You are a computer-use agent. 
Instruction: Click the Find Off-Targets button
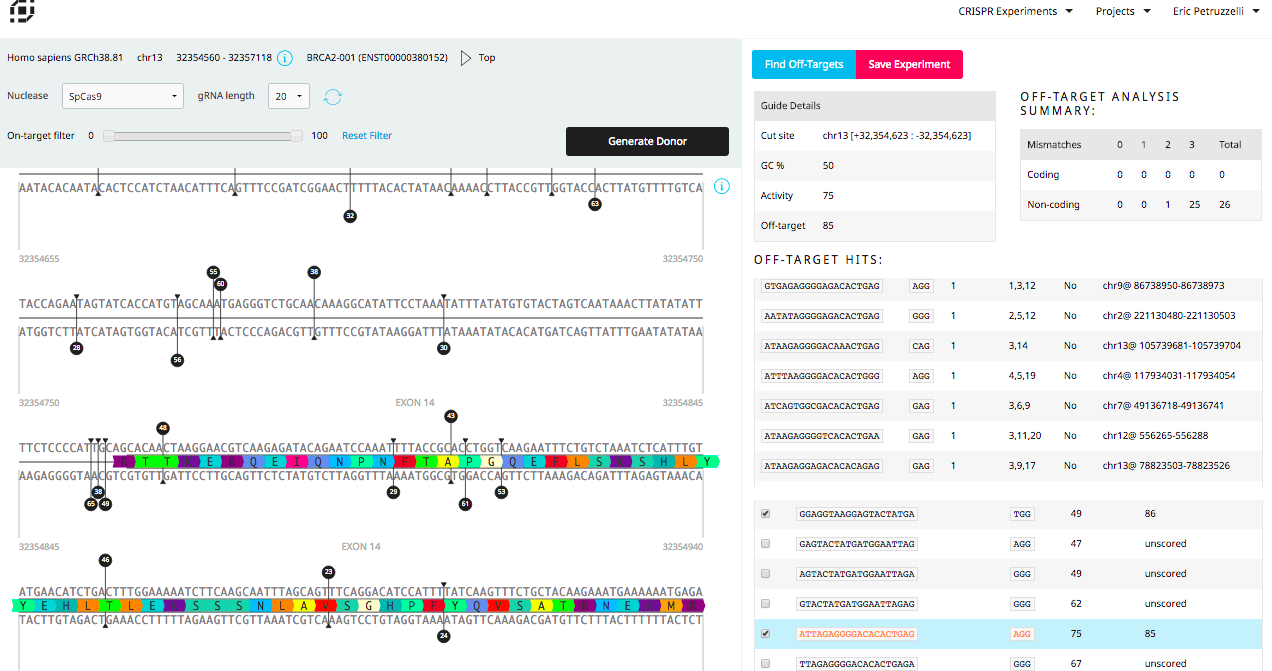coord(804,64)
